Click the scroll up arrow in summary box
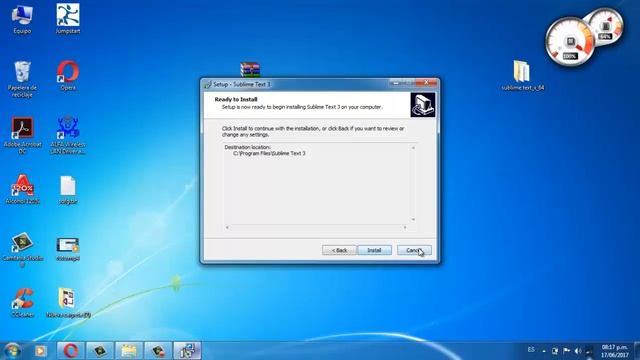640x360 pixels. click(x=413, y=148)
